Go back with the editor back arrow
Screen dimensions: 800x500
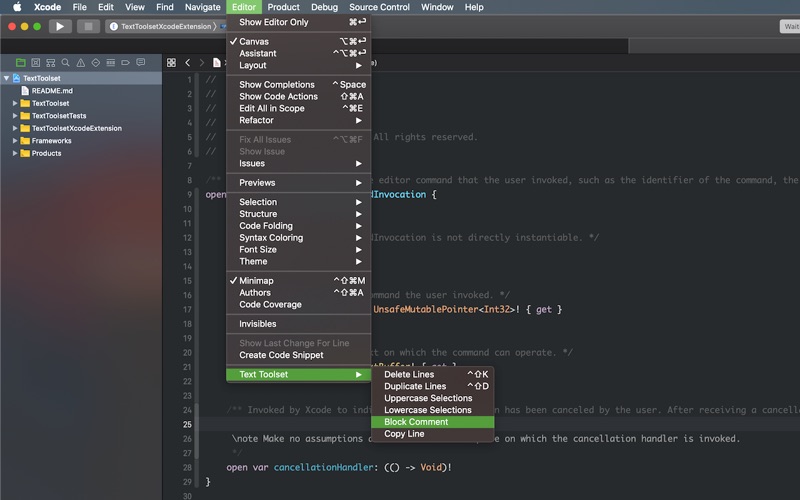pyautogui.click(x=188, y=62)
